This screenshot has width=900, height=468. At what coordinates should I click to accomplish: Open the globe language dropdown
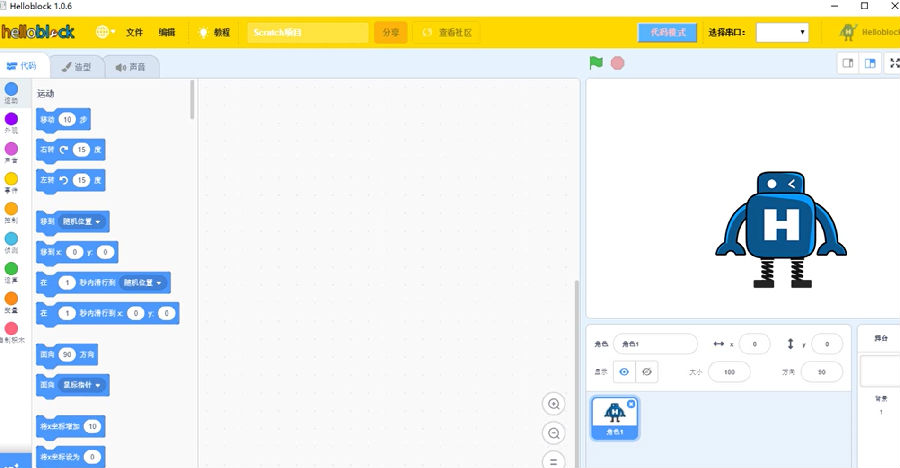coord(105,32)
